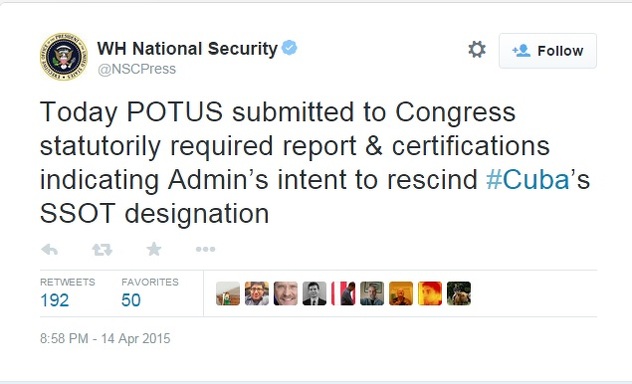This screenshot has height=384, width=632.
Task: Follow WH National Security account
Action: point(548,51)
